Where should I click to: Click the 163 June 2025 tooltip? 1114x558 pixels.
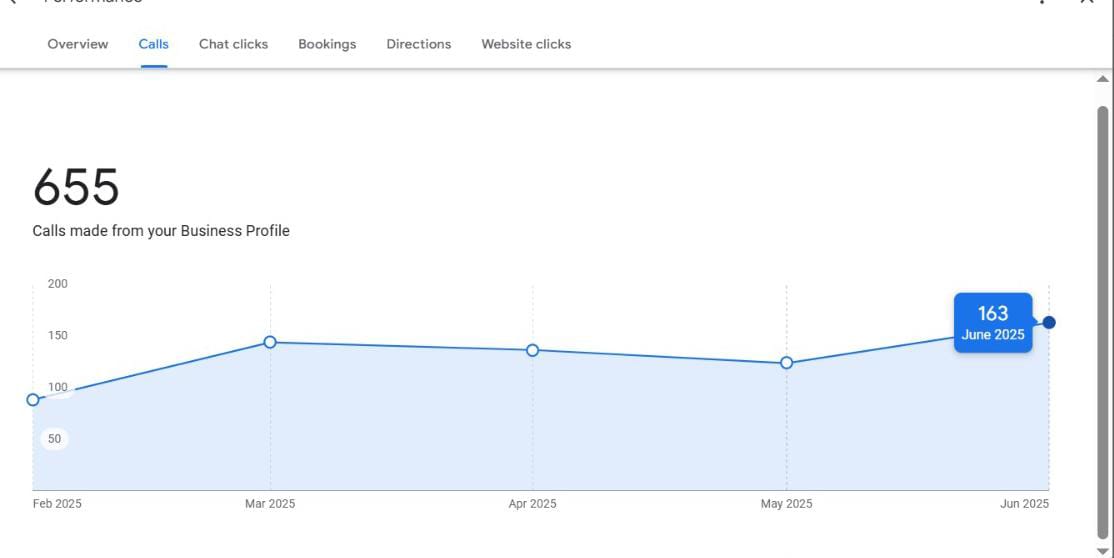click(x=993, y=323)
